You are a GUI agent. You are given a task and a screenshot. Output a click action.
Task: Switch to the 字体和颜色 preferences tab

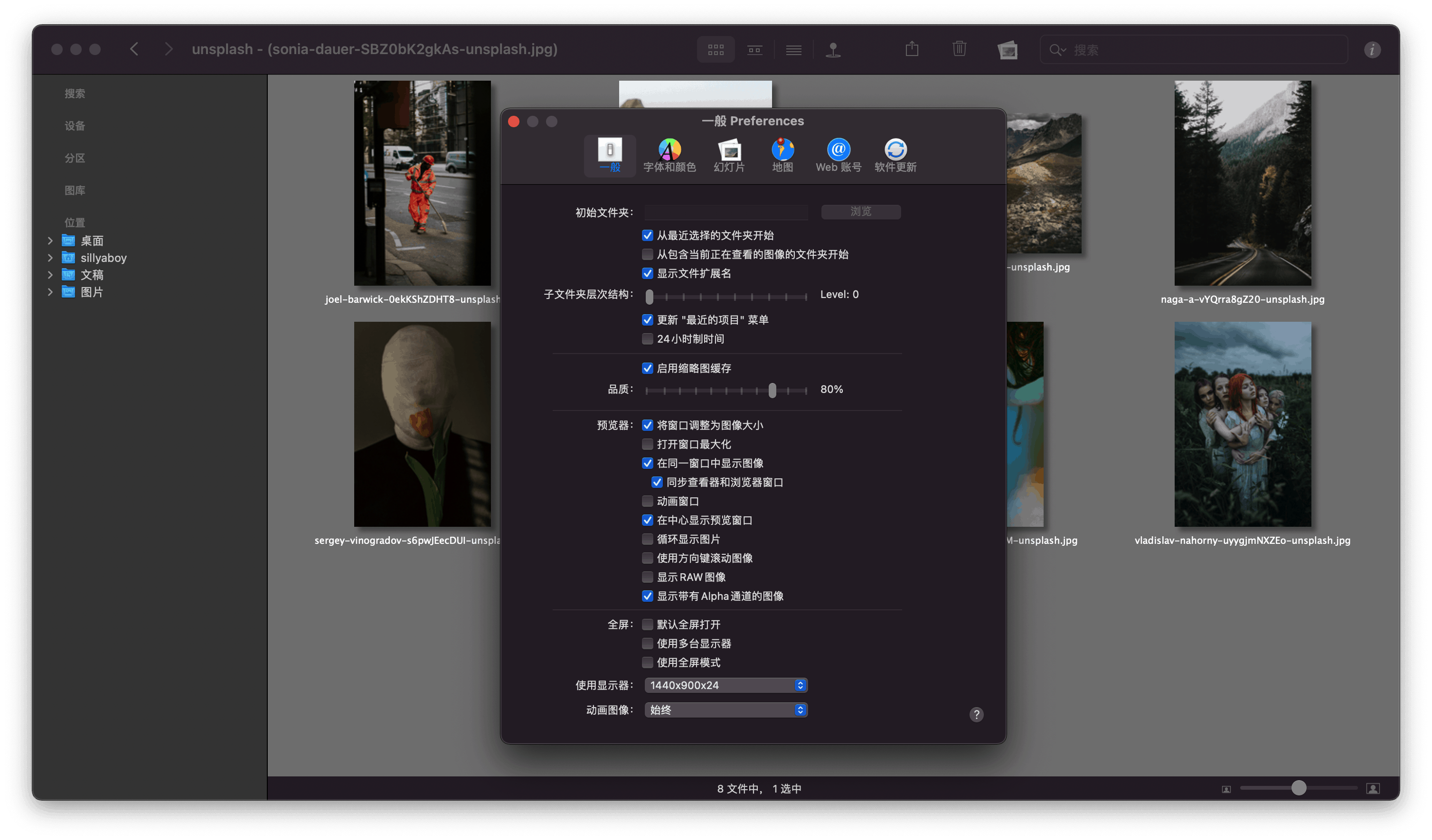(669, 155)
